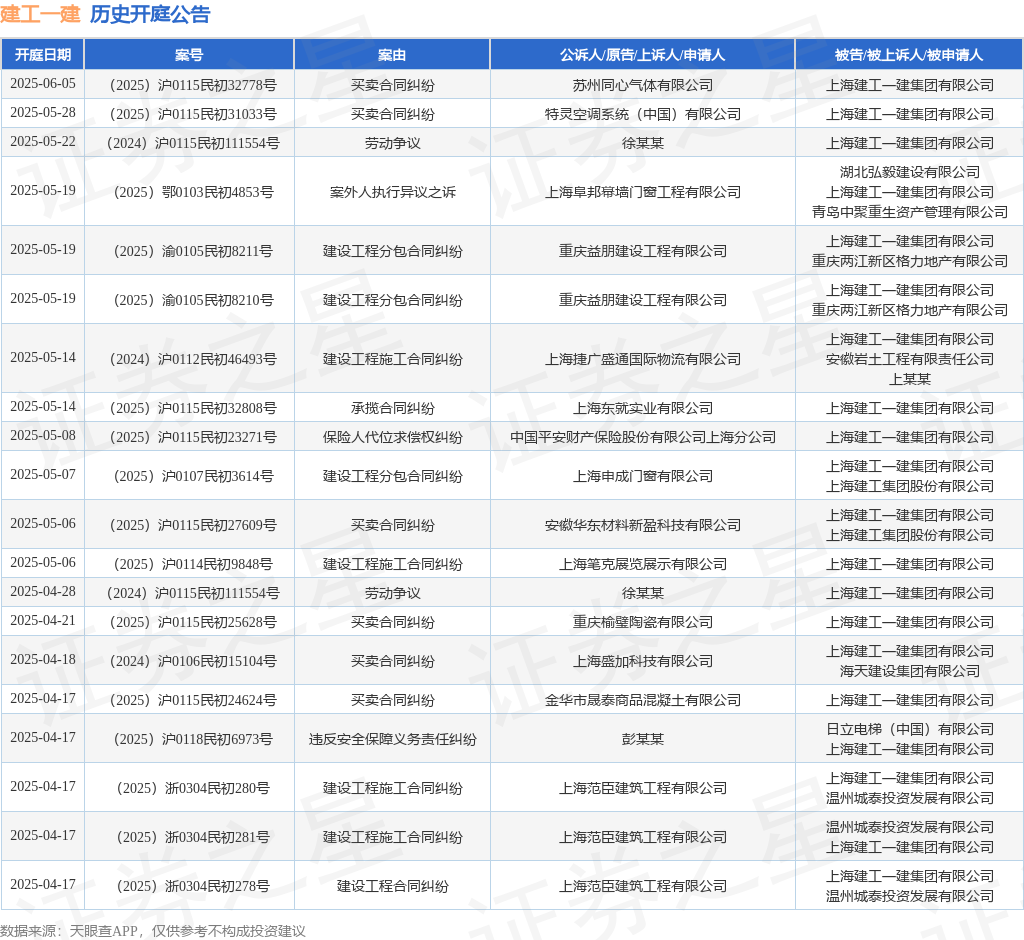Image resolution: width=1024 pixels, height=940 pixels.
Task: Click the 案号 column header
Action: pyautogui.click(x=189, y=55)
